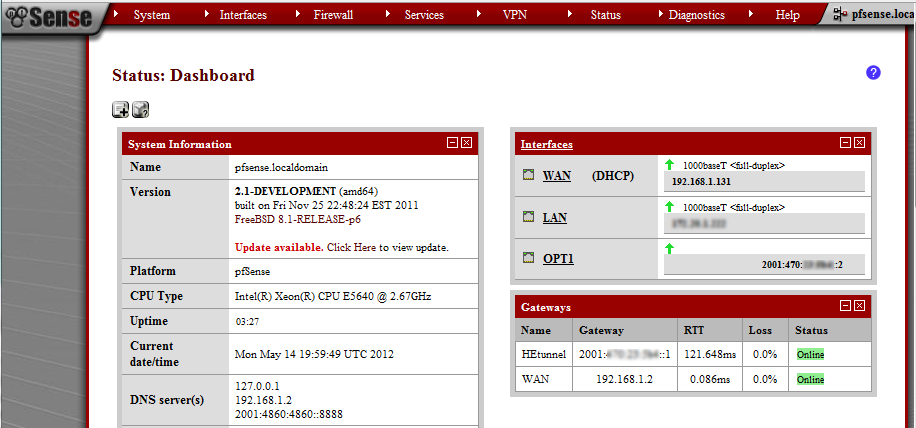Click the current date/time value

[x=314, y=354]
